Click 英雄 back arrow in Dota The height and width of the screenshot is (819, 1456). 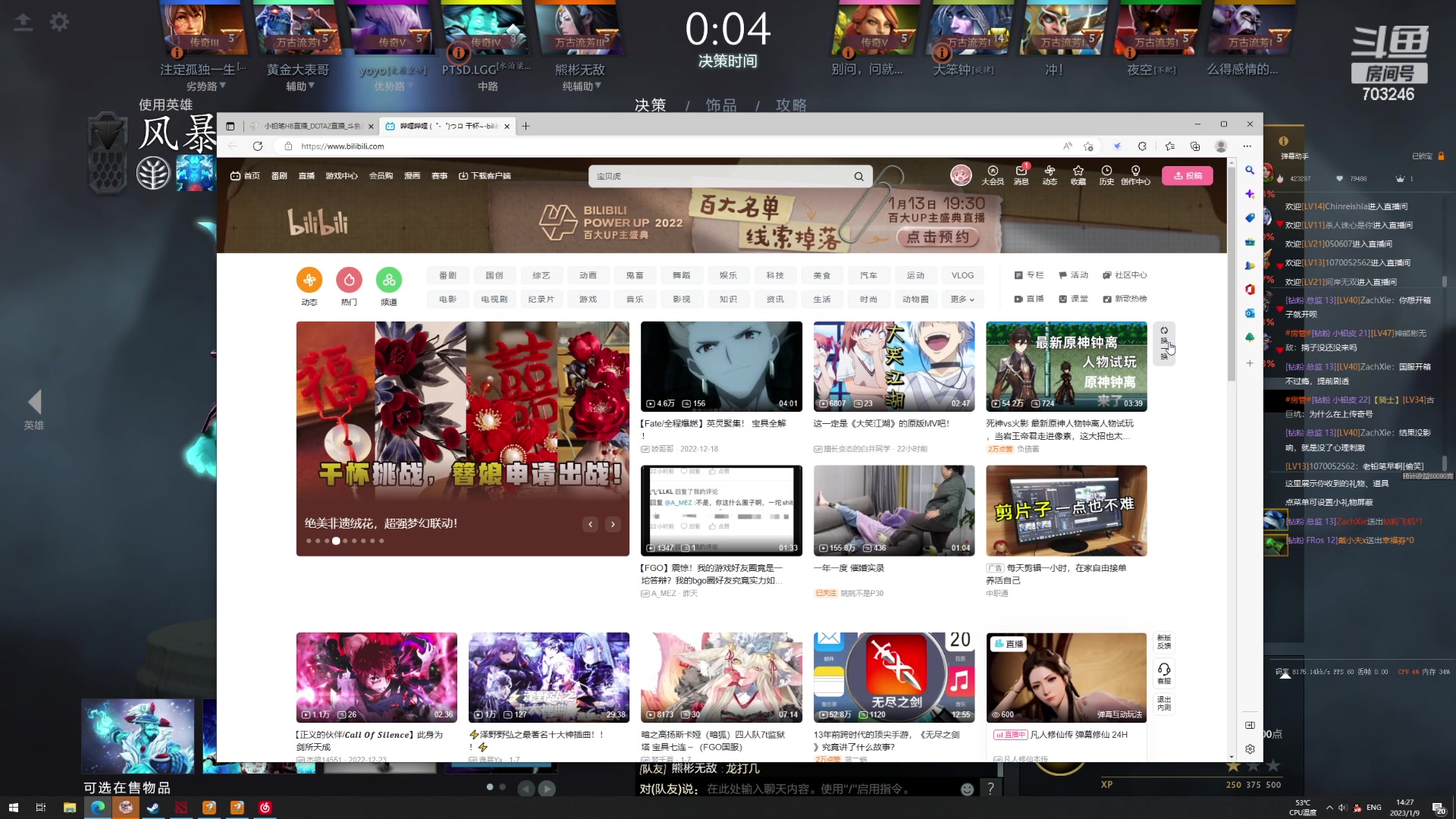click(x=34, y=402)
